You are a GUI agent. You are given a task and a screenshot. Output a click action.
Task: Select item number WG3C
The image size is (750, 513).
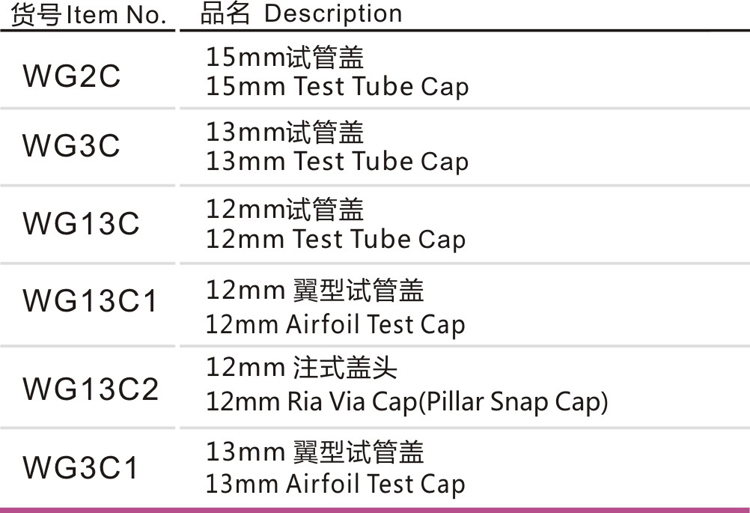coord(70,147)
